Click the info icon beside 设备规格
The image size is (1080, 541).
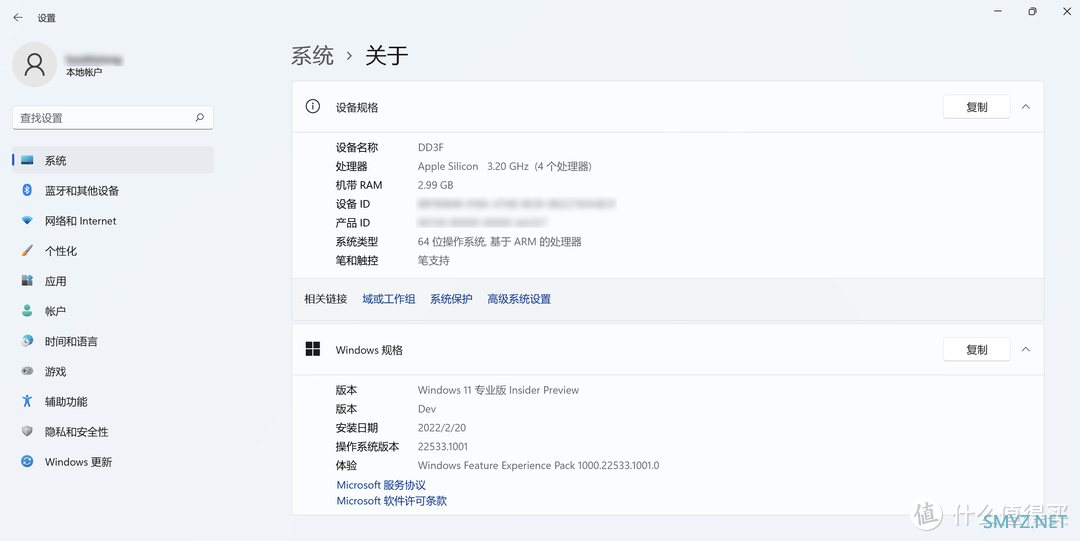tap(313, 106)
